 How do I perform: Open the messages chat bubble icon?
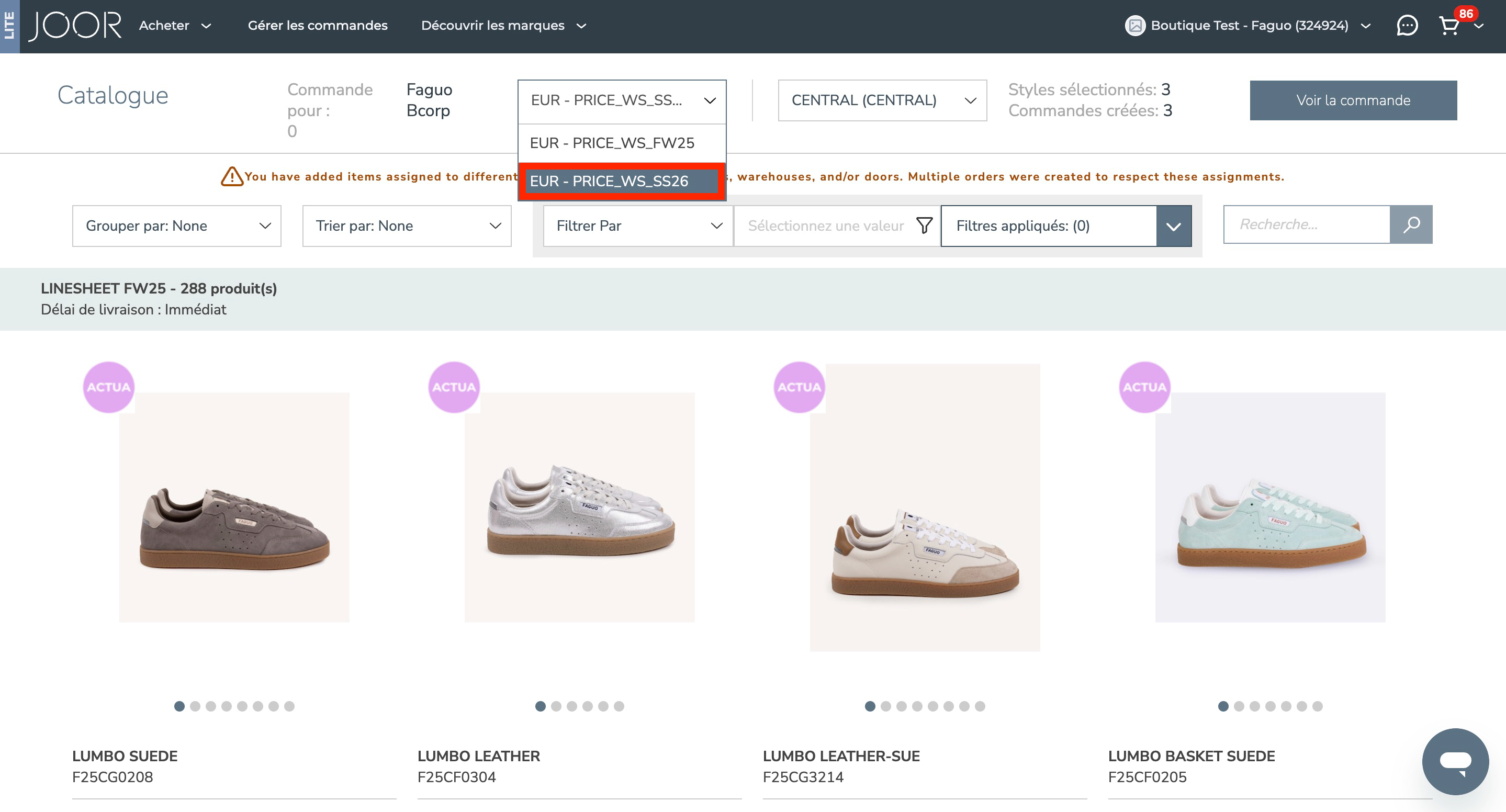click(x=1407, y=26)
